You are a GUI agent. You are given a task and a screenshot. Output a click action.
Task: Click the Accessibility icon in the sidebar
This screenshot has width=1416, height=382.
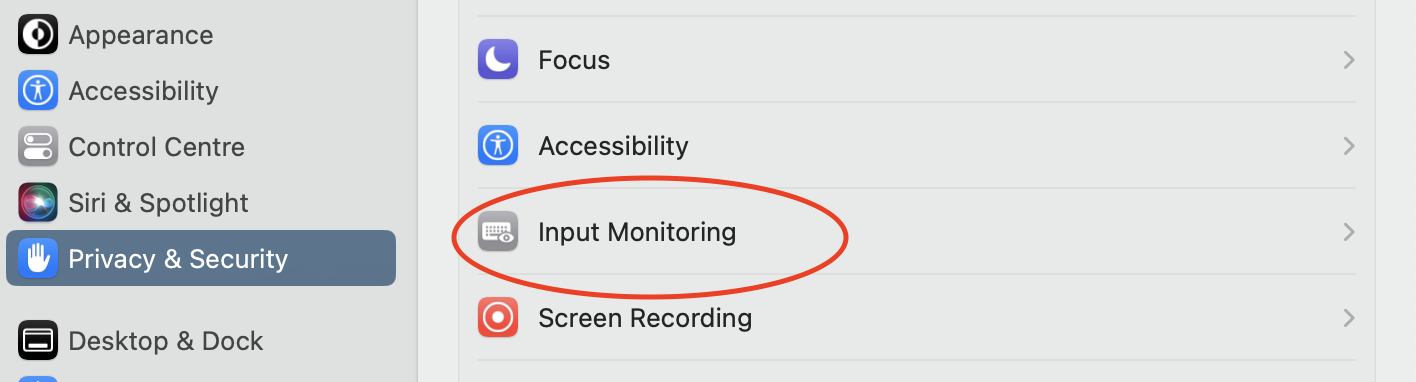[38, 91]
